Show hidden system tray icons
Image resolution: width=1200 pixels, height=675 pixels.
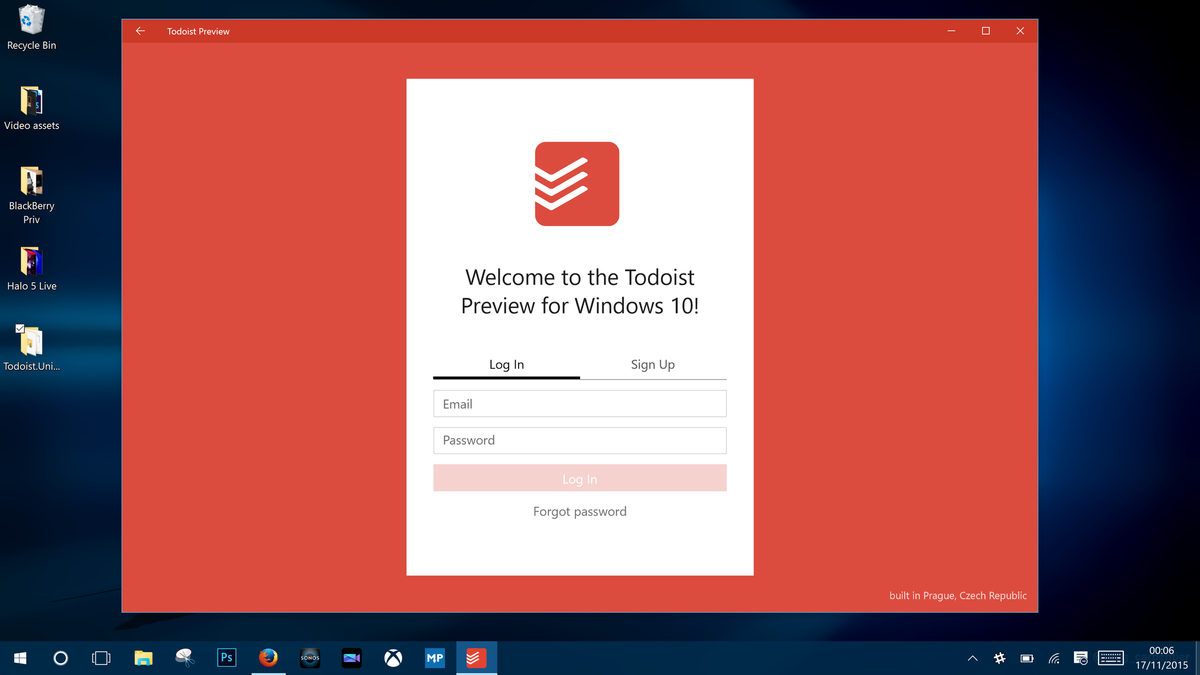pos(973,658)
